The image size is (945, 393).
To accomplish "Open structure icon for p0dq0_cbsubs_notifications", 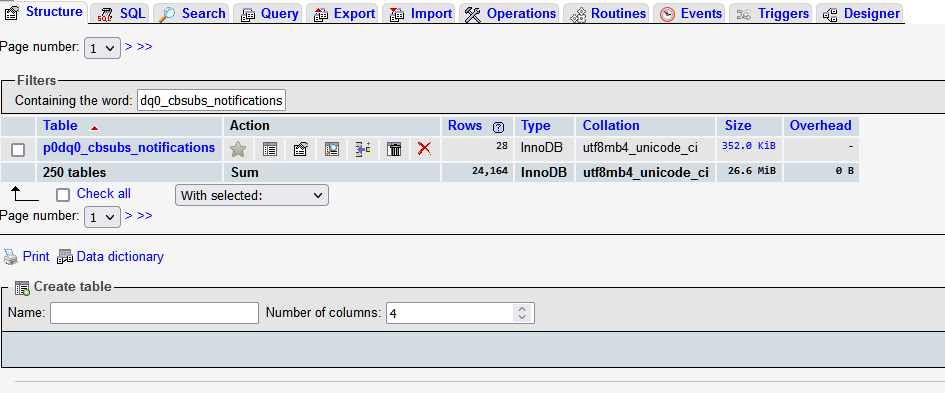I will coord(301,149).
